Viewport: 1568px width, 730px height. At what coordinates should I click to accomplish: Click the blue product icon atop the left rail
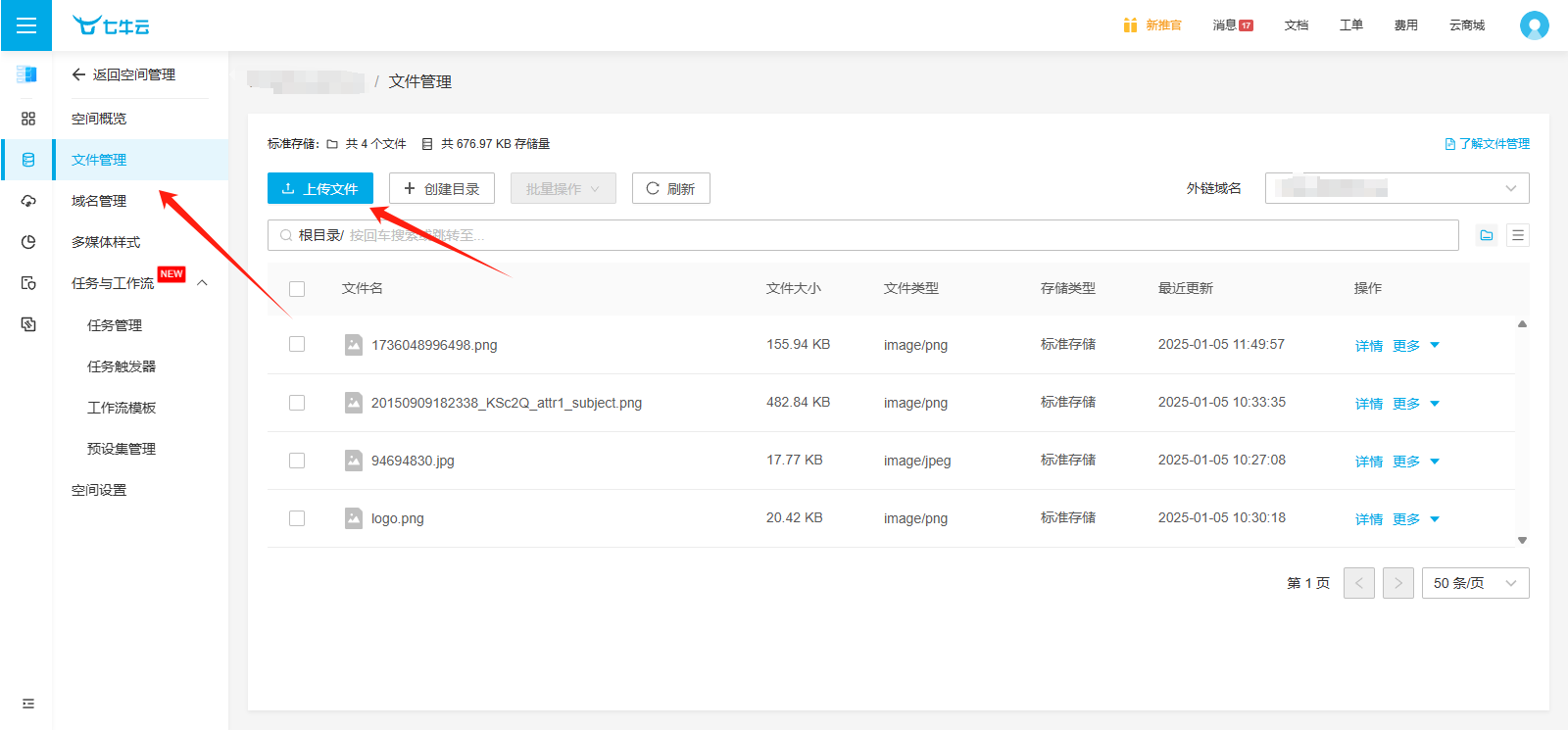[27, 73]
